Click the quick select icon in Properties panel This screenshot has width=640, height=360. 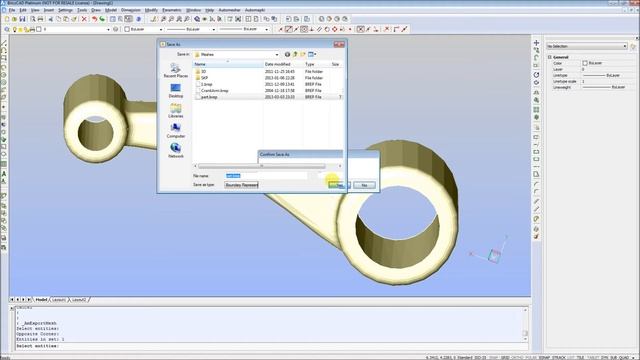633,47
